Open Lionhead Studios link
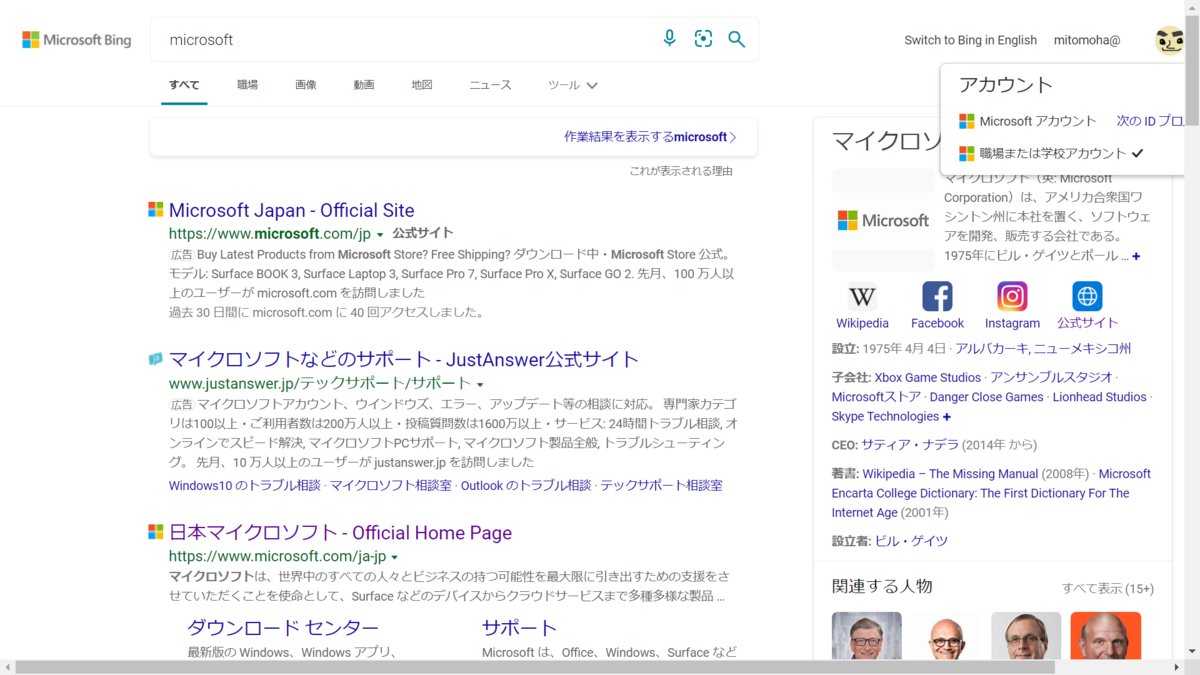This screenshot has width=1200, height=675. 1099,397
